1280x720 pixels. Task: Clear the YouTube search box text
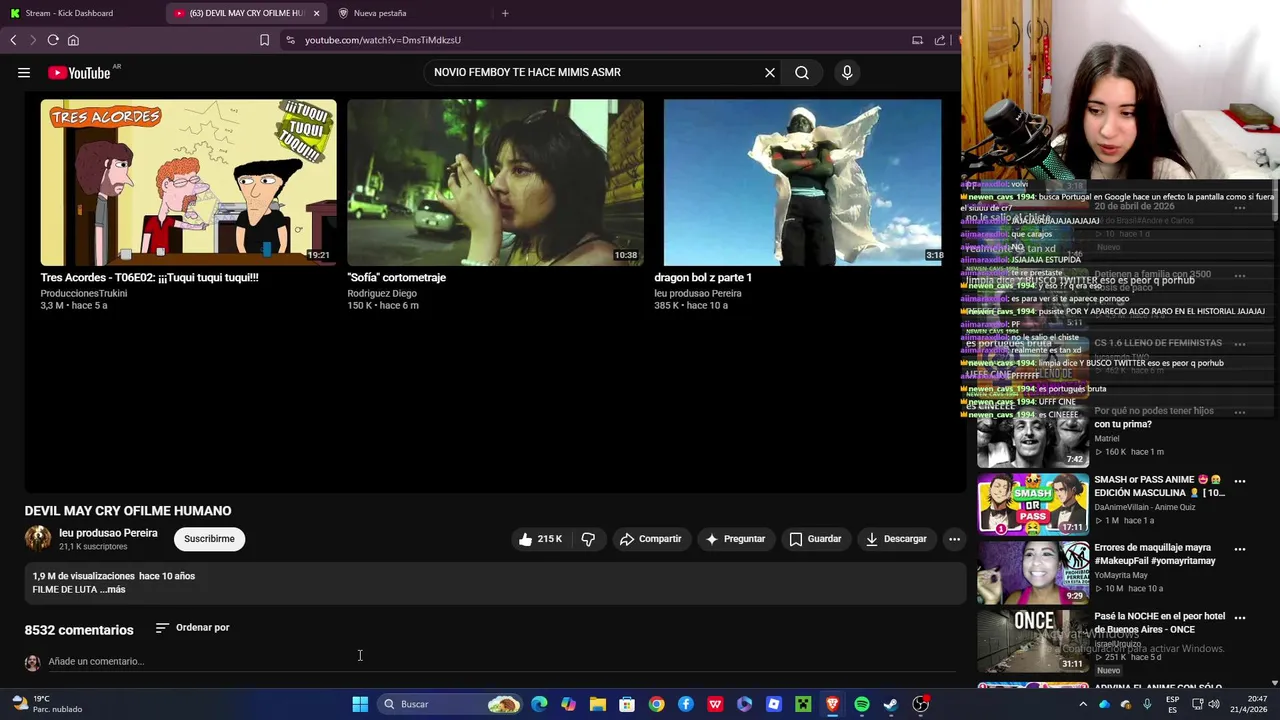click(770, 72)
